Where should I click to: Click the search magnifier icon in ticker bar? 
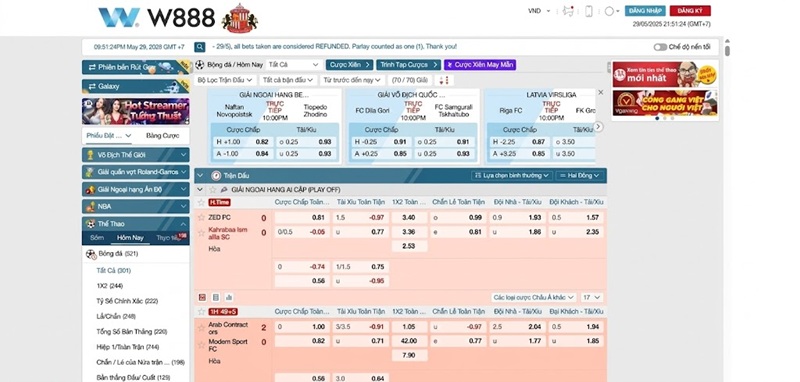click(x=199, y=47)
